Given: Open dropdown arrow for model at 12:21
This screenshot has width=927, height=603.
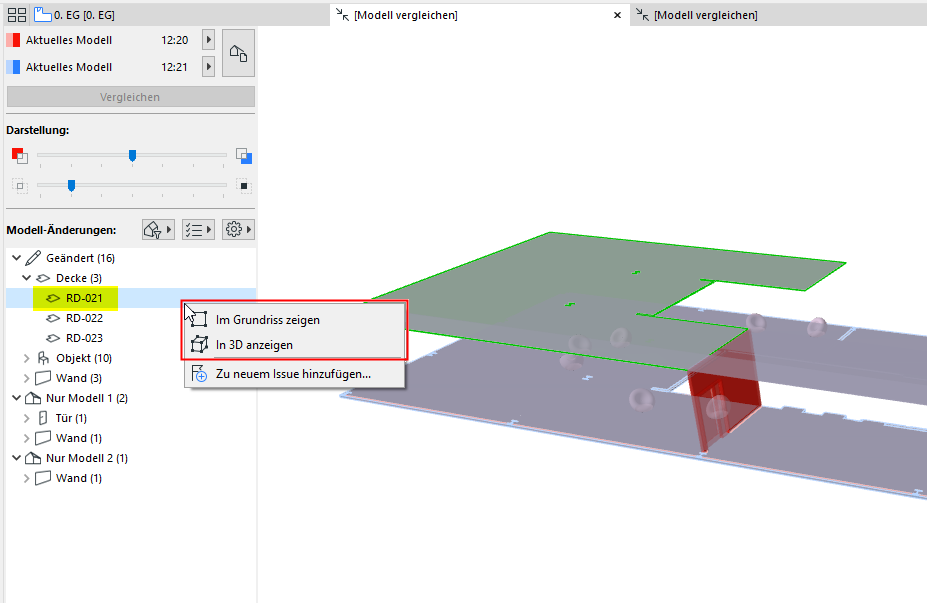Looking at the screenshot, I should pos(208,66).
